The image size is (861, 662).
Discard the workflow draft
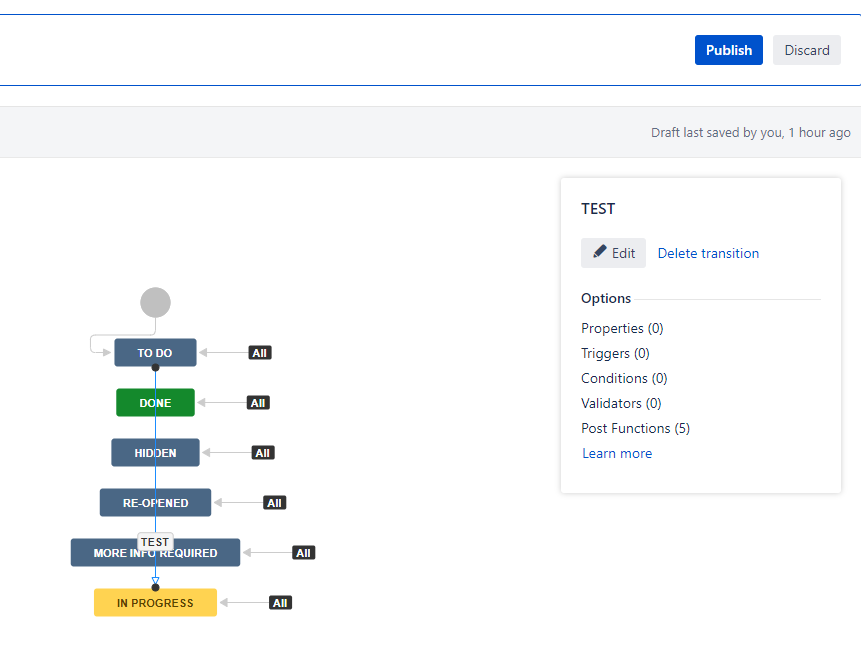[x=806, y=50]
